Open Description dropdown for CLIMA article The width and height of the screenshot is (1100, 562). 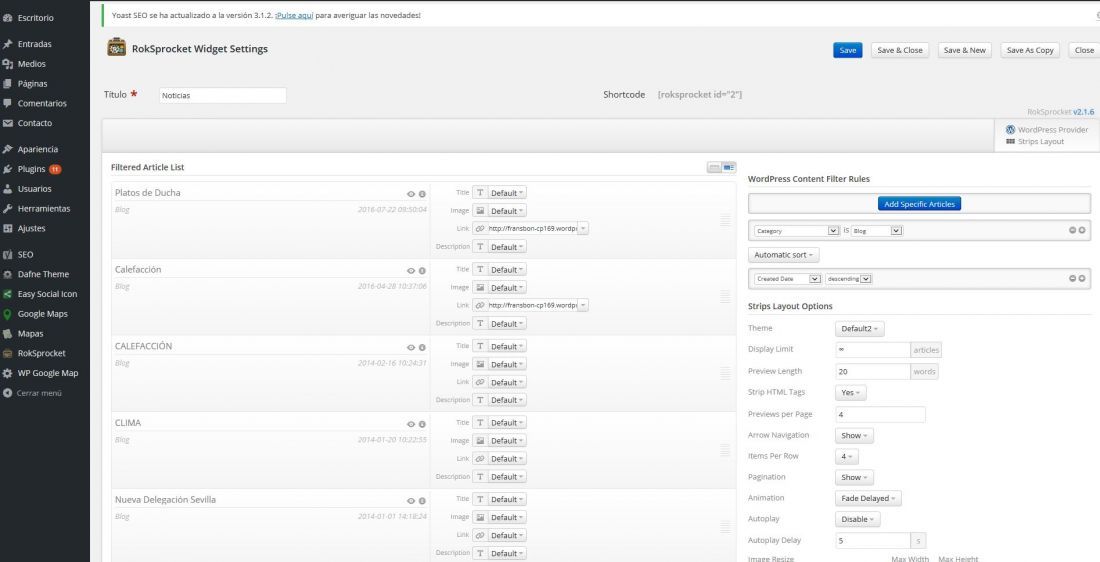point(507,477)
